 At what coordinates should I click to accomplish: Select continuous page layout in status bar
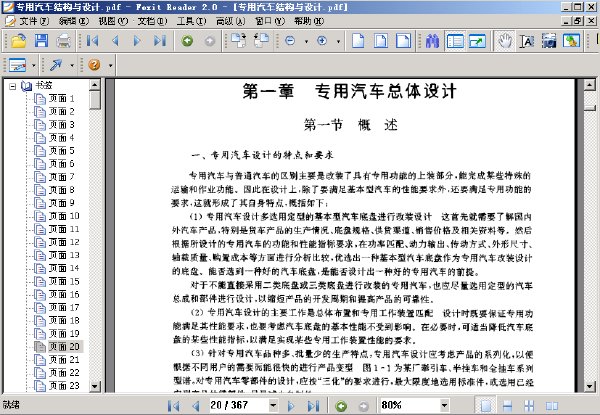tap(507, 405)
